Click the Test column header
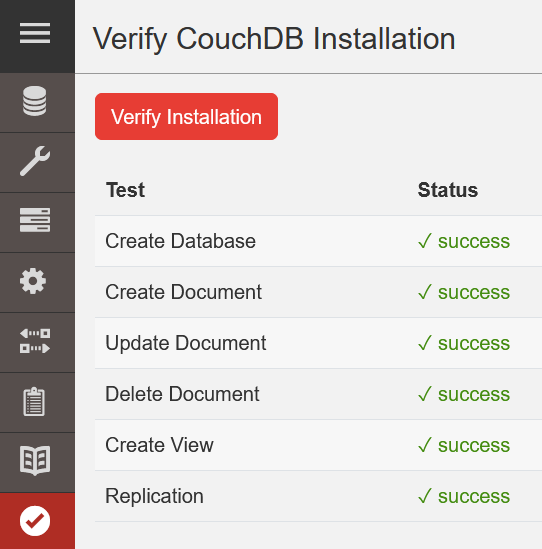This screenshot has width=542, height=549. point(125,190)
